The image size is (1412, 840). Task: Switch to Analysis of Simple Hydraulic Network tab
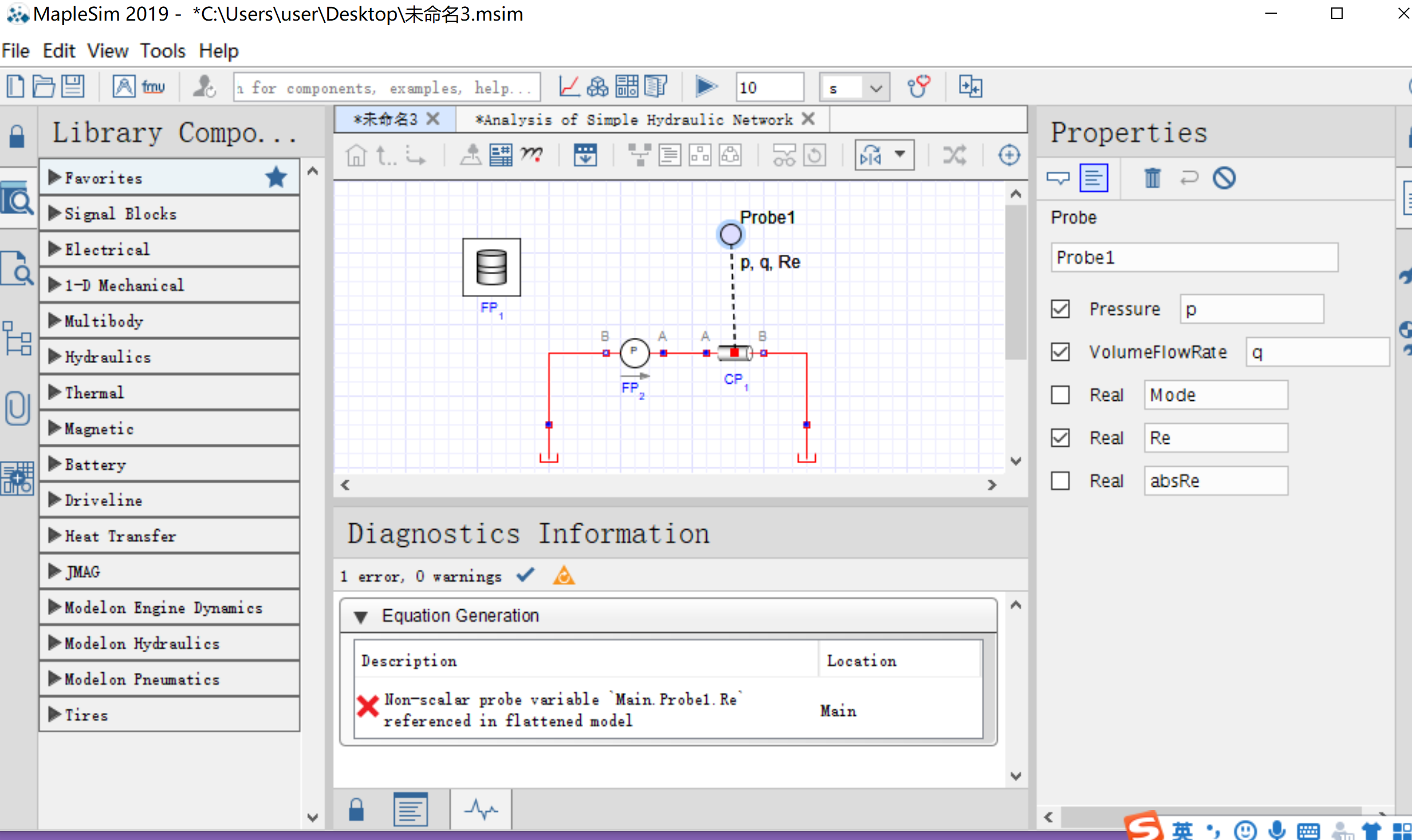pos(634,120)
